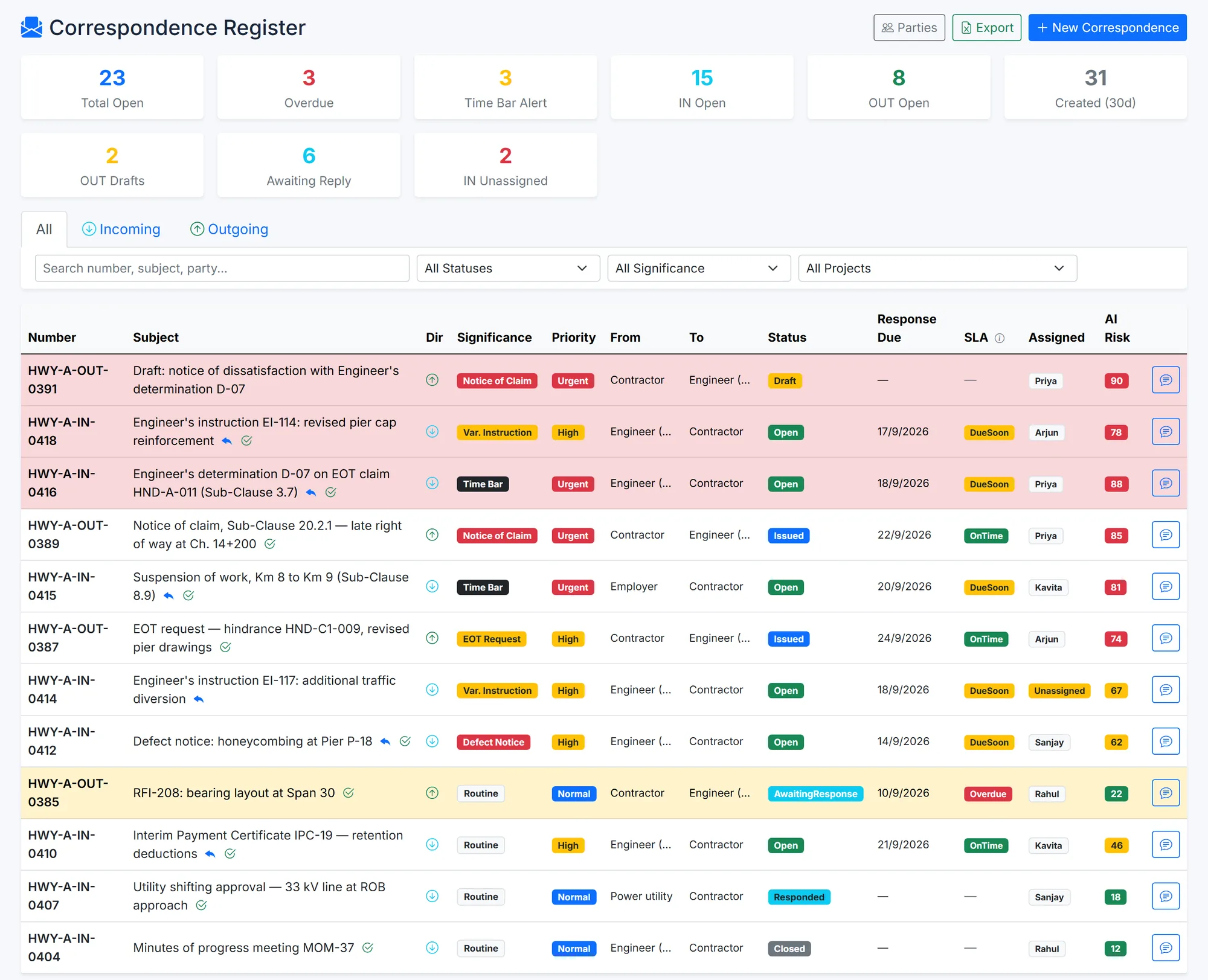Open comments for HWY-A-IN-0410

1165,845
